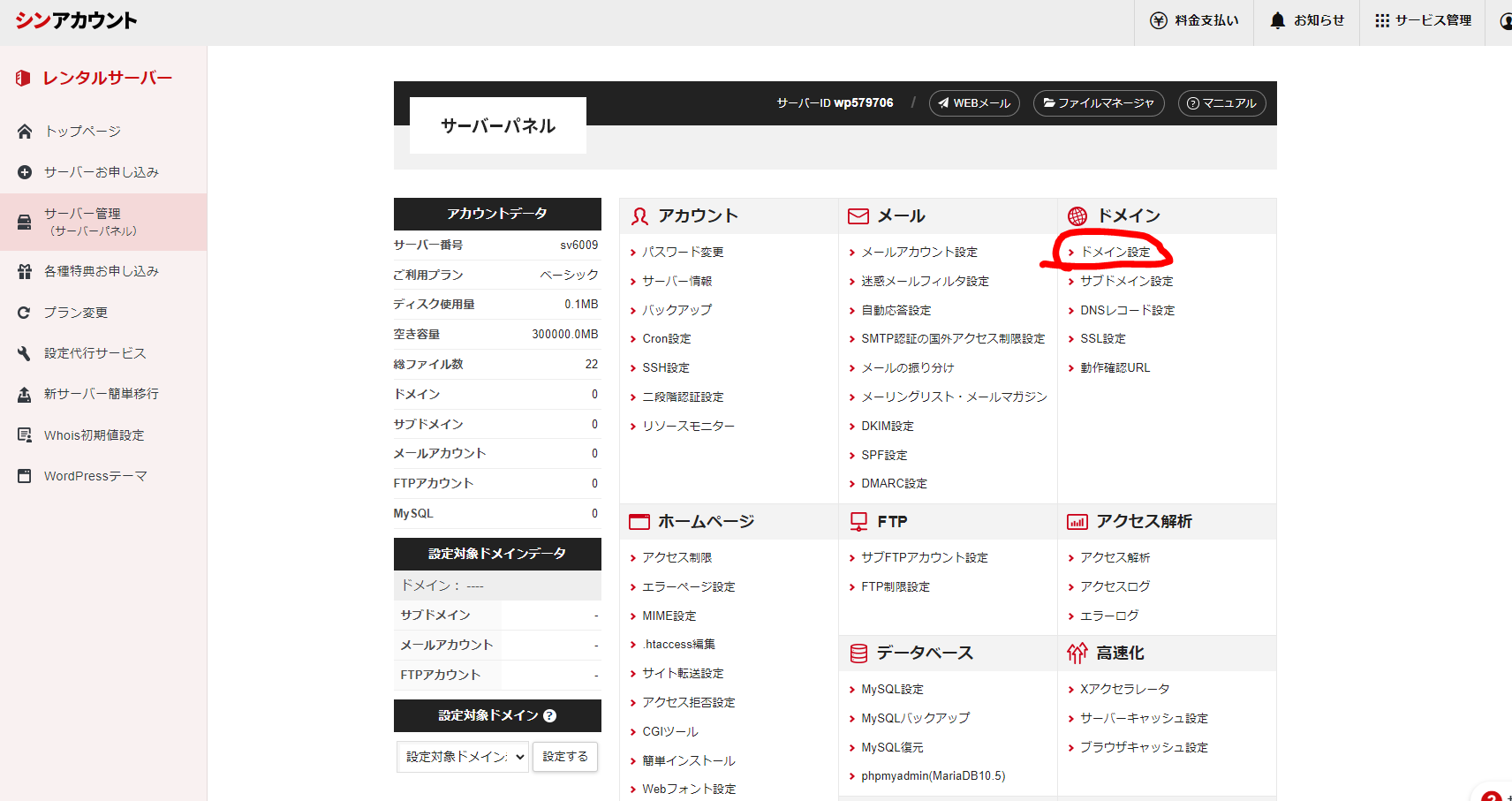Viewport: 1512px width, 801px height.
Task: Open 迷惑メールフィルタ設定 link
Action: pyautogui.click(x=925, y=282)
